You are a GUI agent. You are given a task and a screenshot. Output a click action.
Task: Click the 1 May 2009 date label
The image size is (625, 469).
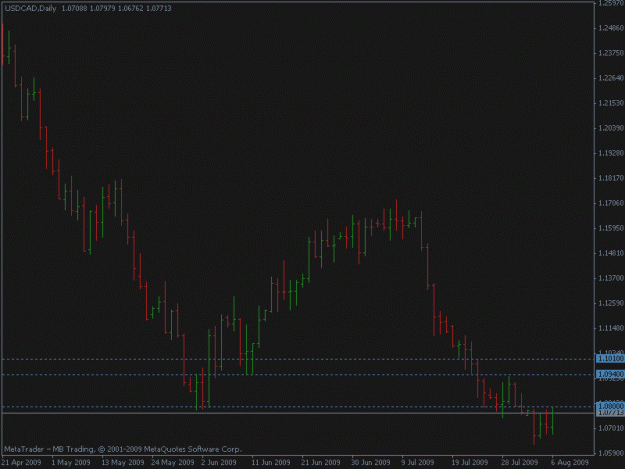[x=71, y=463]
